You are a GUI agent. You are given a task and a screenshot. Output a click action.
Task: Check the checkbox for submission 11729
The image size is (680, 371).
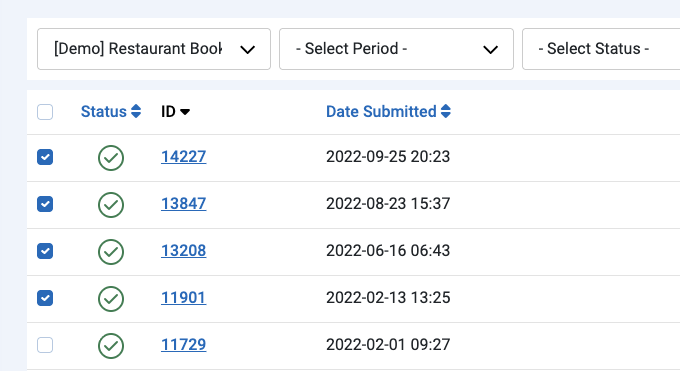[45, 345]
